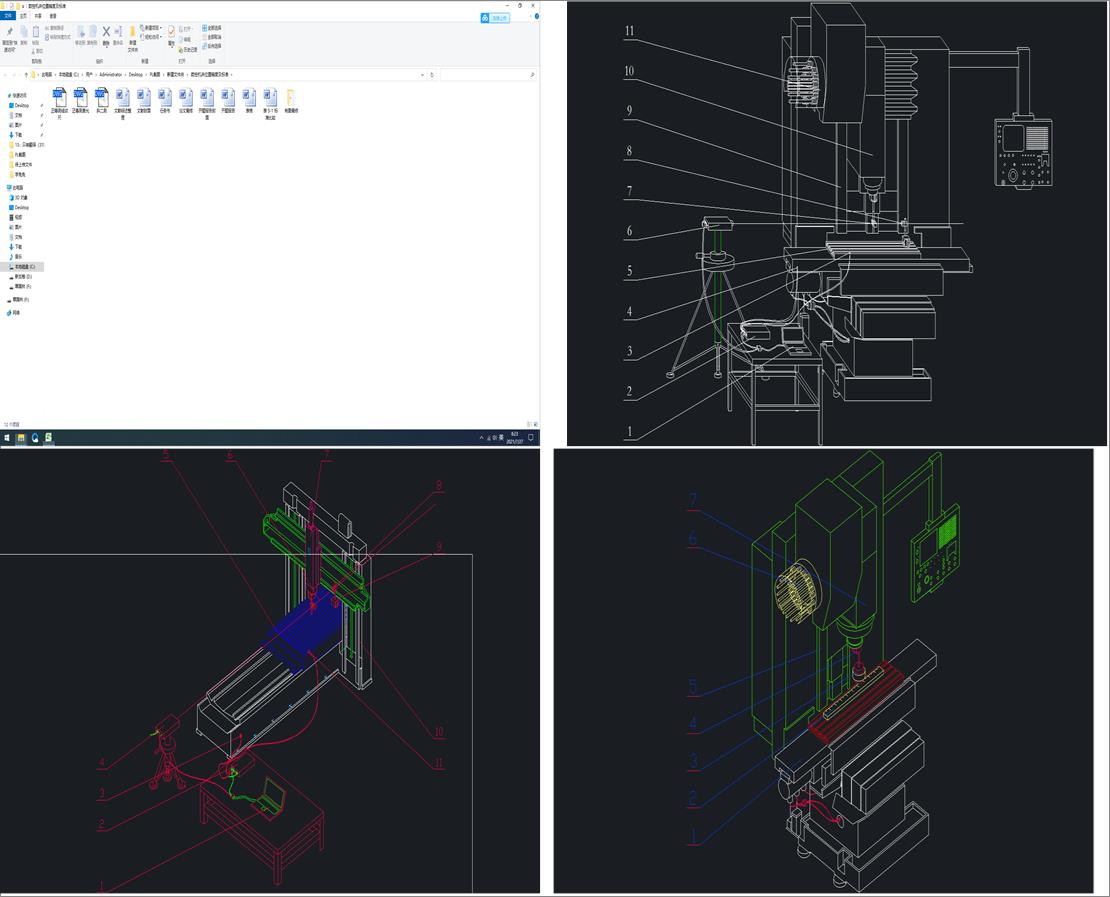Click the blue Help question mark icon

click(535, 16)
